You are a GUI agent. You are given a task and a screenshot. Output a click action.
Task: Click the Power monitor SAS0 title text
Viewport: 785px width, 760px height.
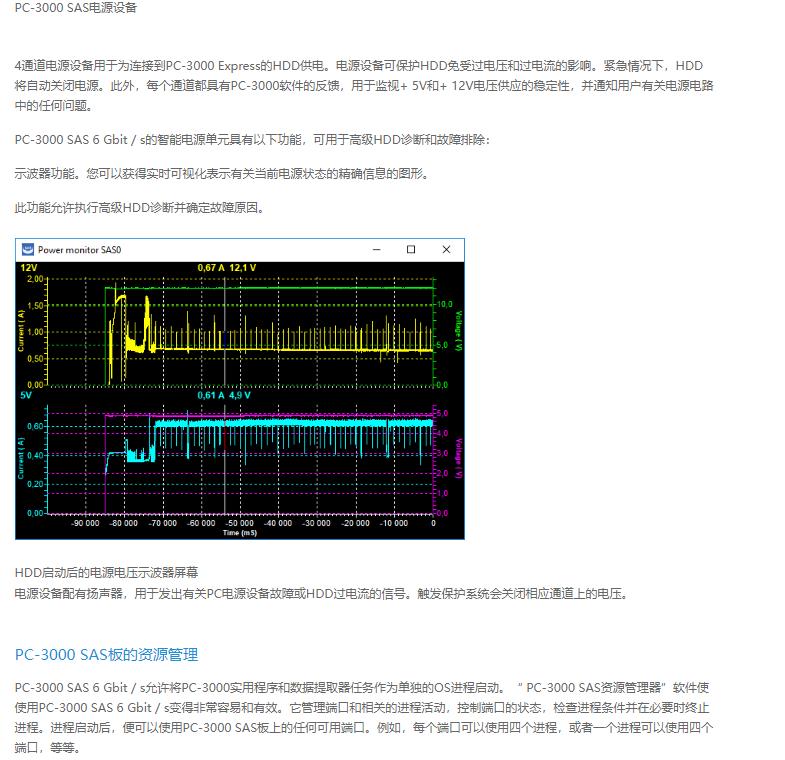click(80, 250)
